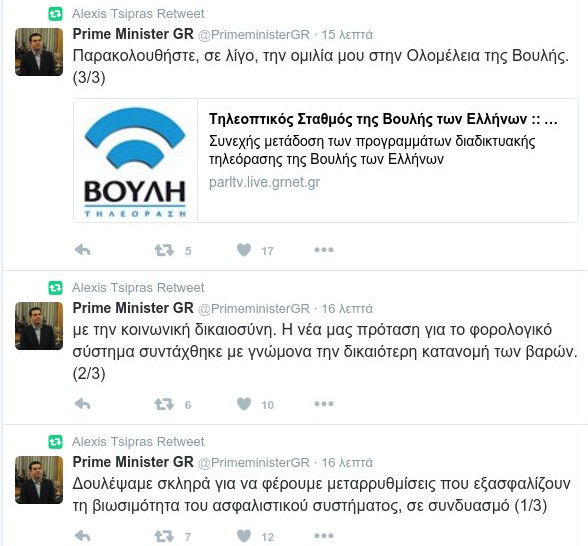The image size is (588, 546).
Task: Click the green retweet badge atop first tweet
Action: pyautogui.click(x=56, y=14)
